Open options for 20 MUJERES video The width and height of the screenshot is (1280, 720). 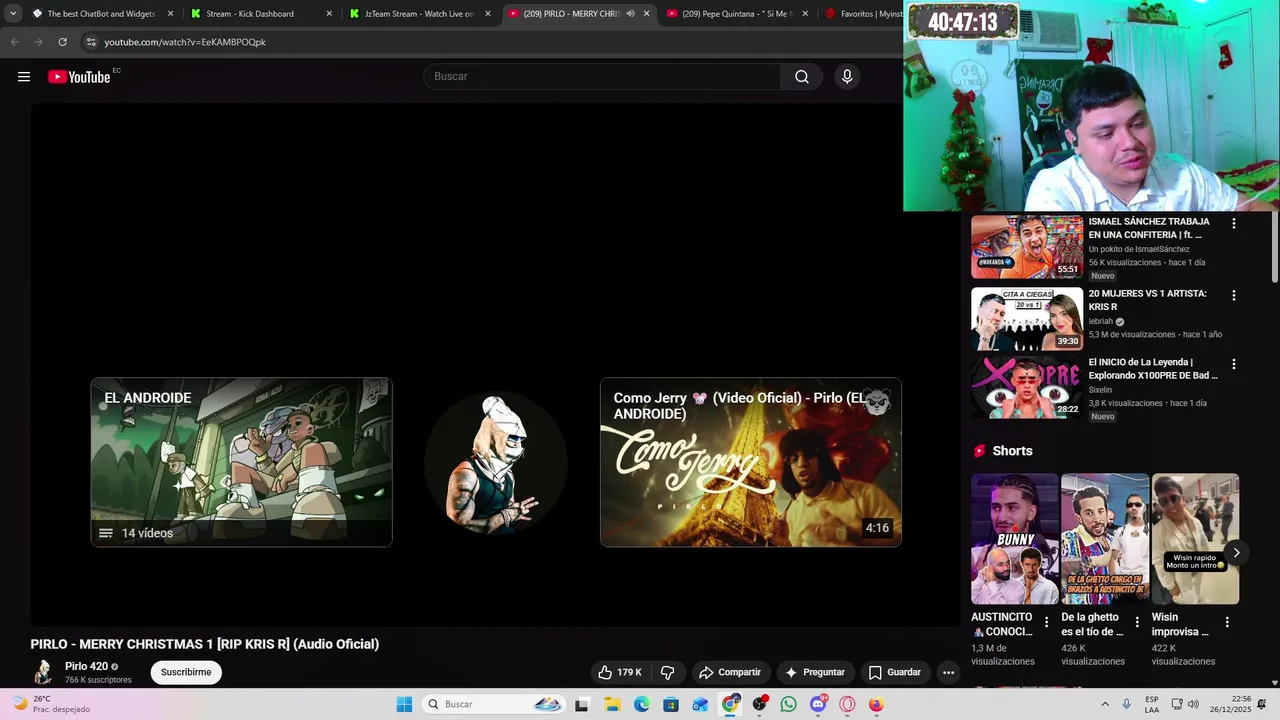[x=1233, y=296]
